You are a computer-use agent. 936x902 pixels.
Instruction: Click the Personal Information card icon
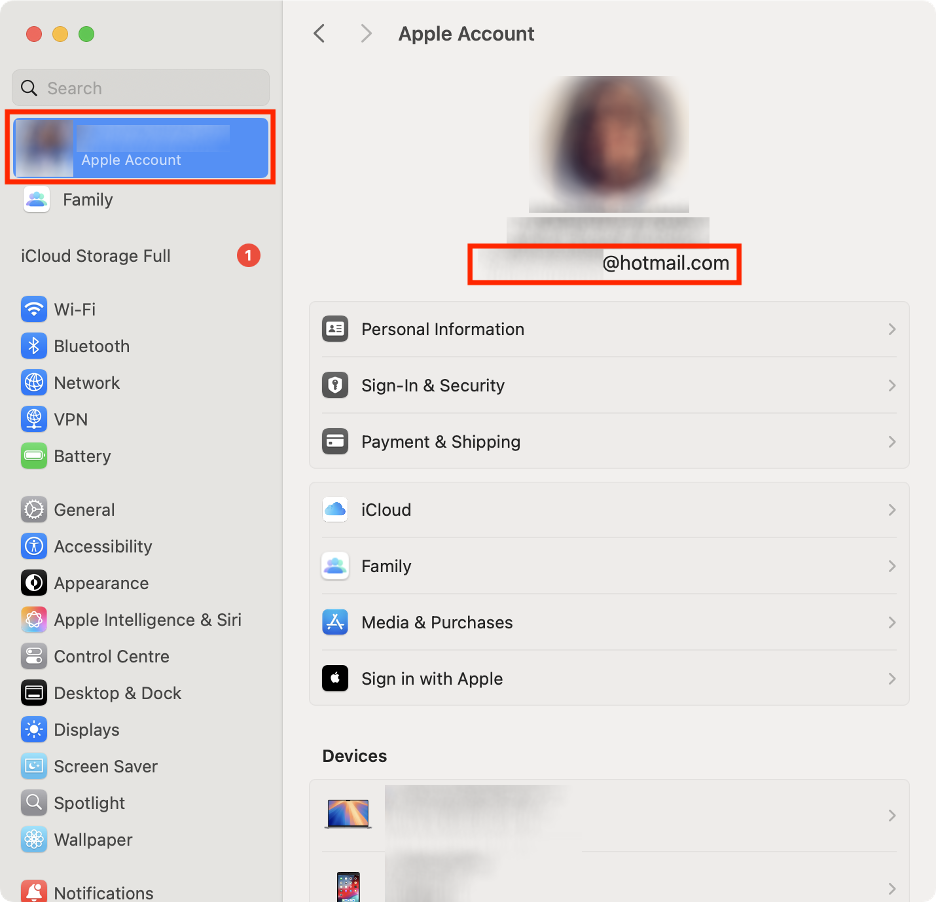pyautogui.click(x=335, y=329)
